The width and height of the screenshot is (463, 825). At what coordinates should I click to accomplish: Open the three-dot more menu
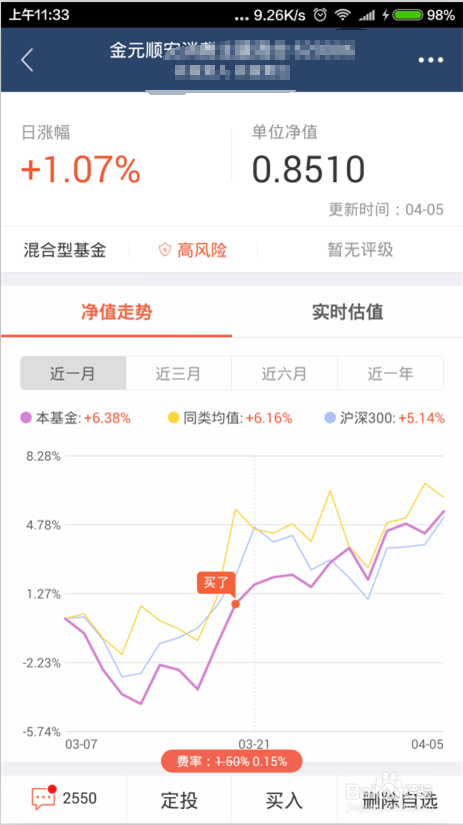431,60
